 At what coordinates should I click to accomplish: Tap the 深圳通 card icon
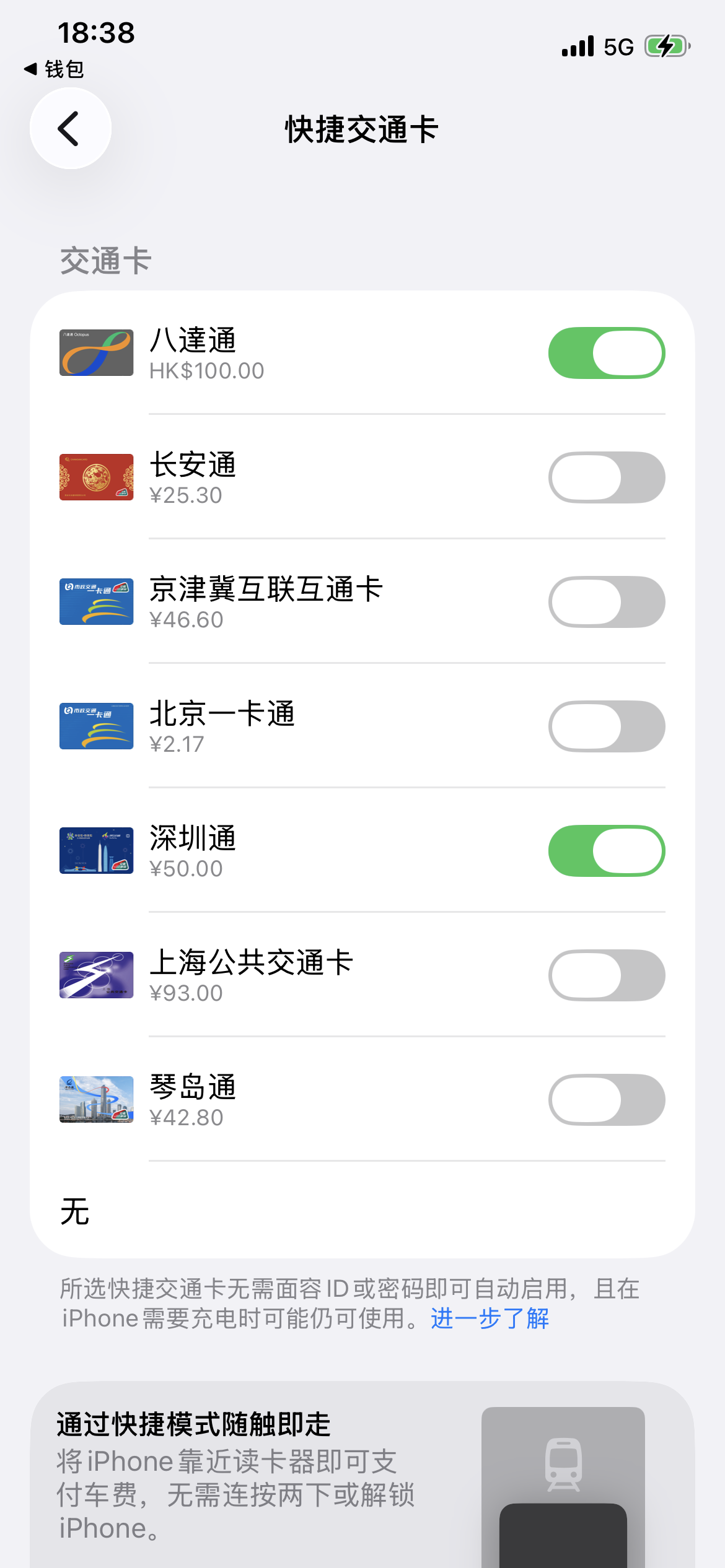[96, 851]
